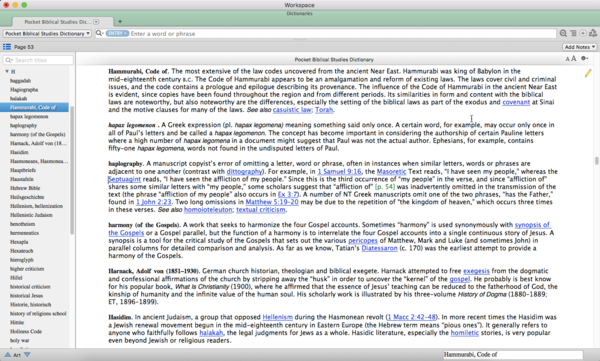Select Hagiographa in the sidebar
Image resolution: width=600 pixels, height=361 pixels.
click(x=24, y=89)
